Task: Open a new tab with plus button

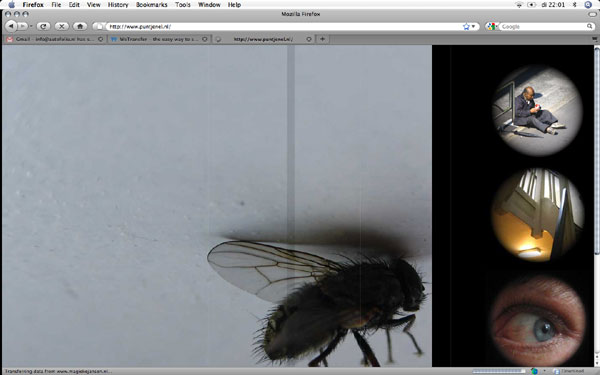Action: point(322,39)
